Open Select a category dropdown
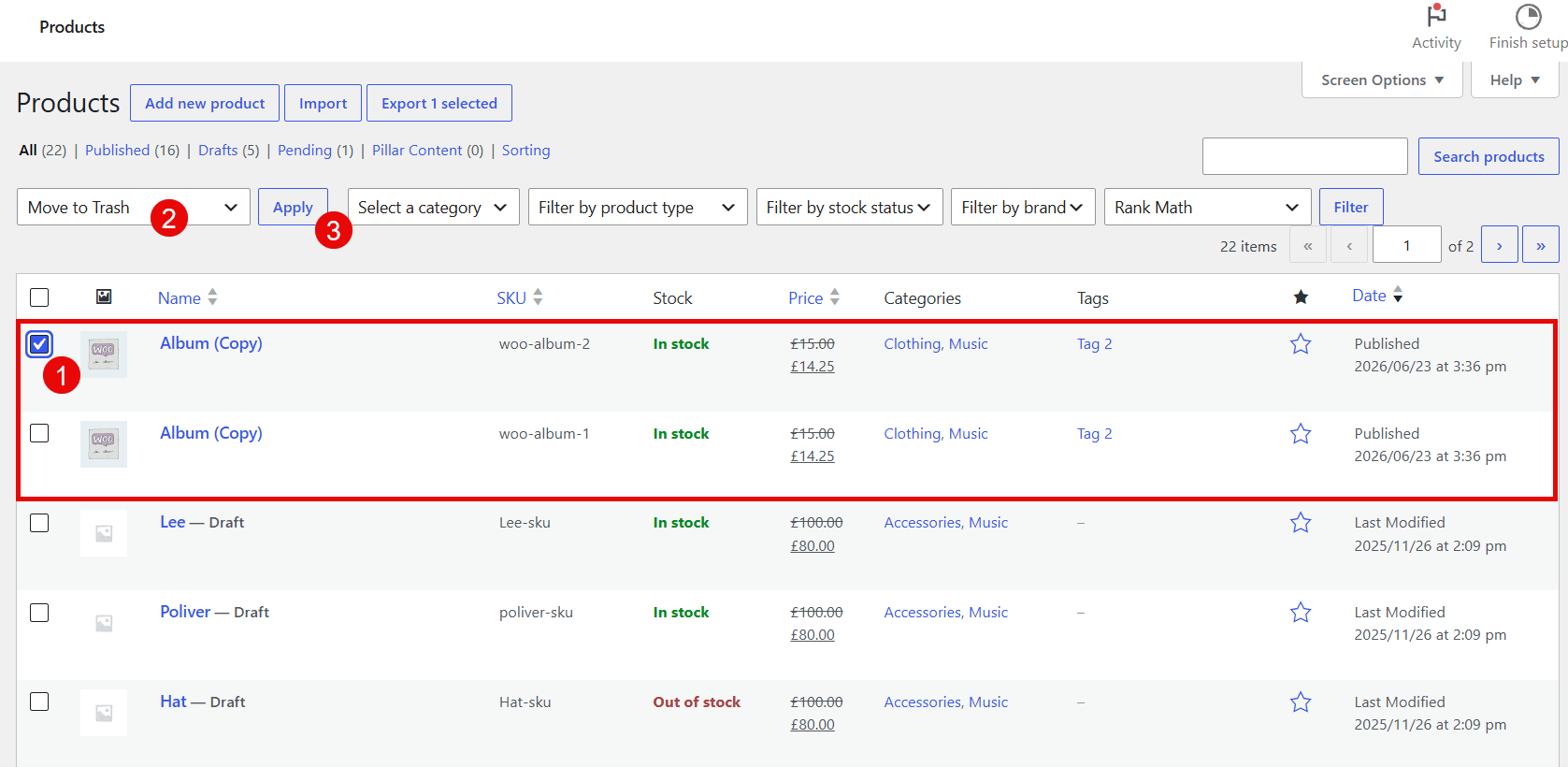 pyautogui.click(x=433, y=207)
